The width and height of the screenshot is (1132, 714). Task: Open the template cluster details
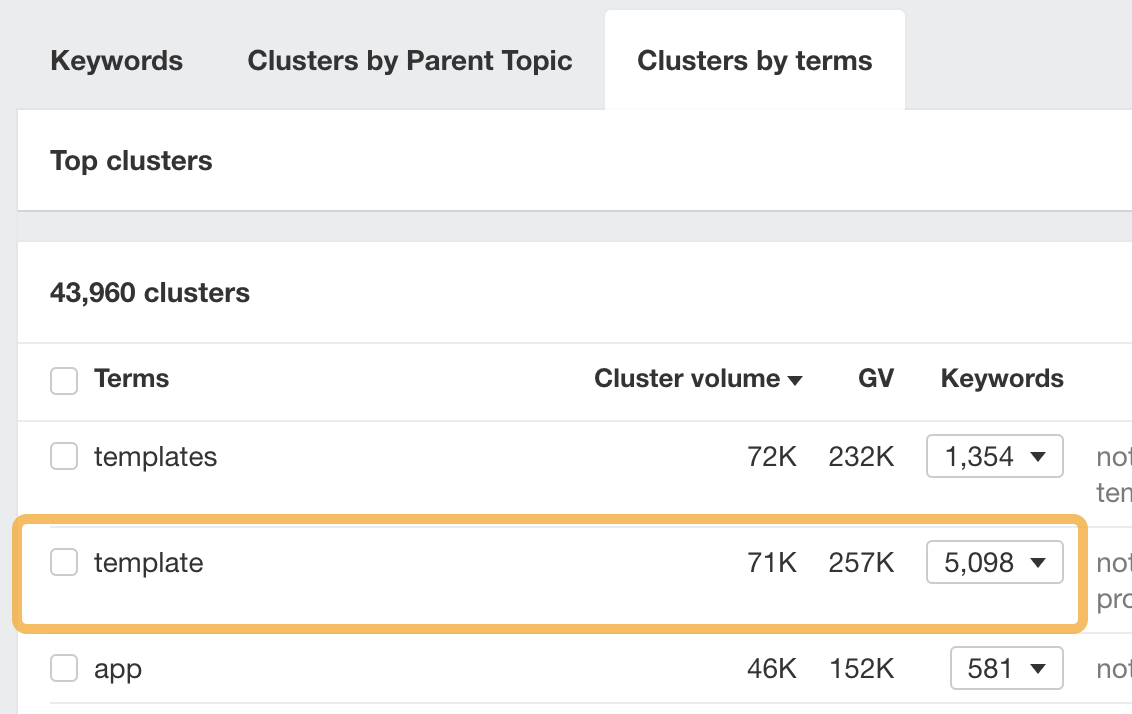[x=149, y=562]
